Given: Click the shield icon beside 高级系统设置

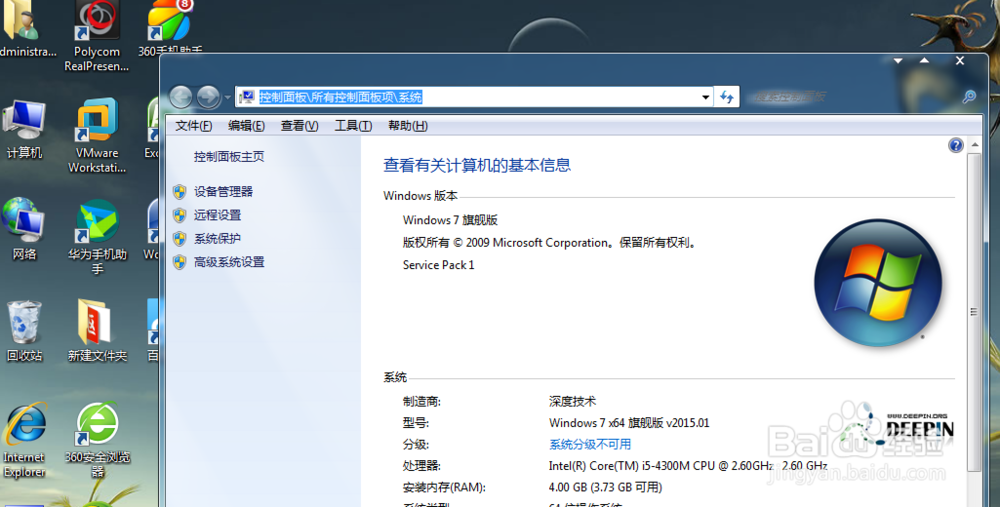Looking at the screenshot, I should (x=180, y=262).
